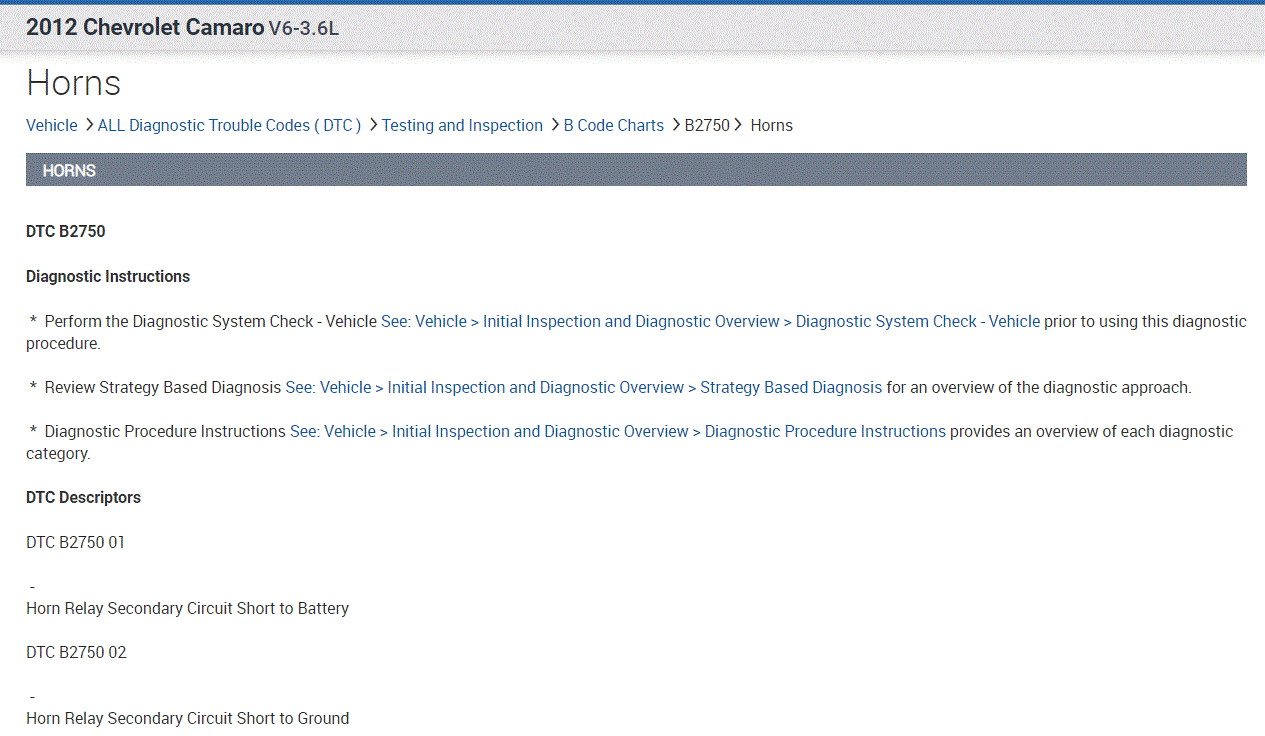Select the large Horns page heading

[74, 82]
